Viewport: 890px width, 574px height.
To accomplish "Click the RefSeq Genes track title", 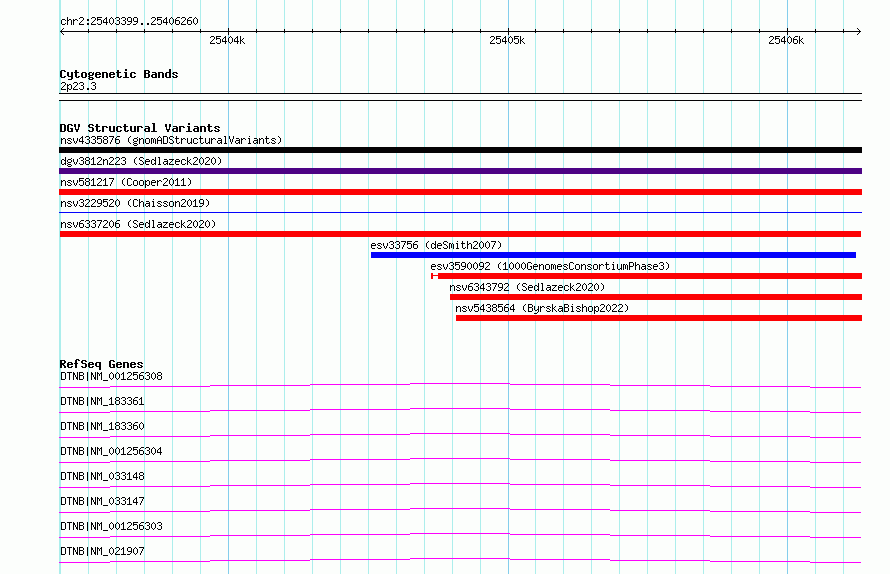I will pos(101,364).
